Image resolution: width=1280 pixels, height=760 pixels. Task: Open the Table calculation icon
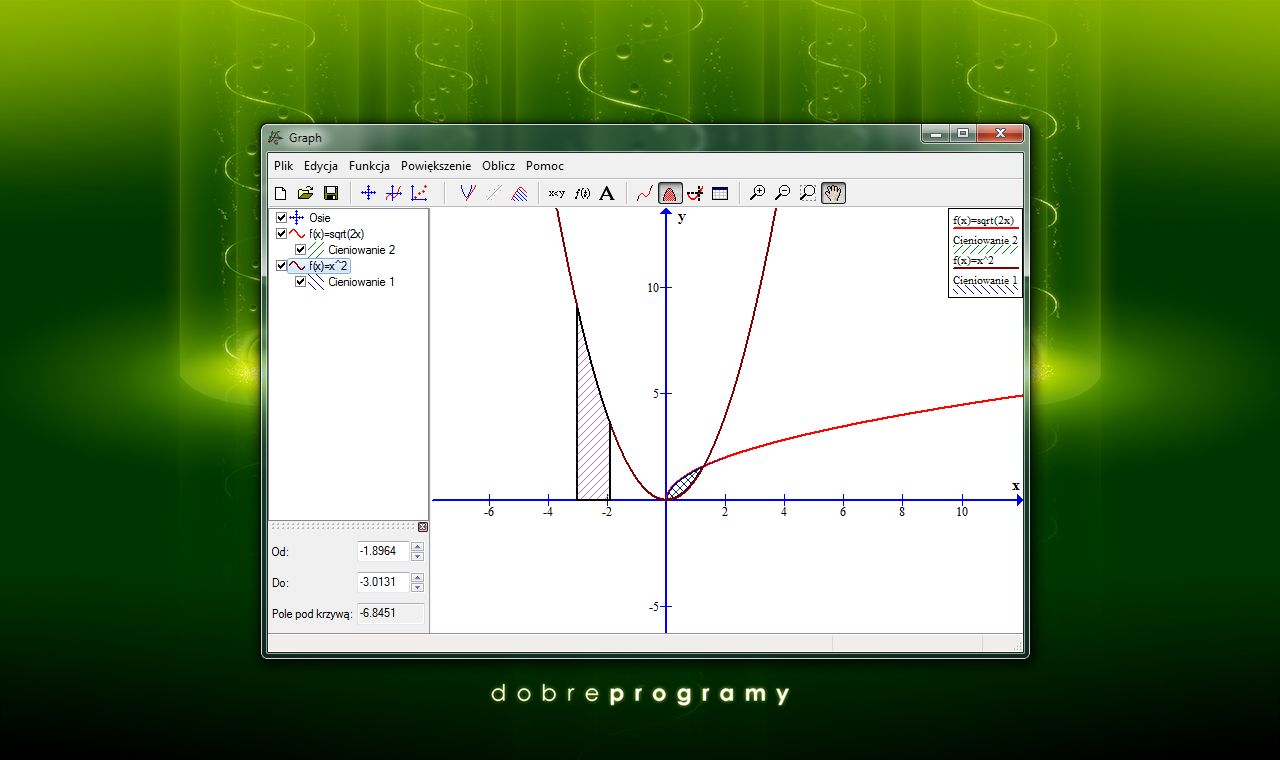720,193
